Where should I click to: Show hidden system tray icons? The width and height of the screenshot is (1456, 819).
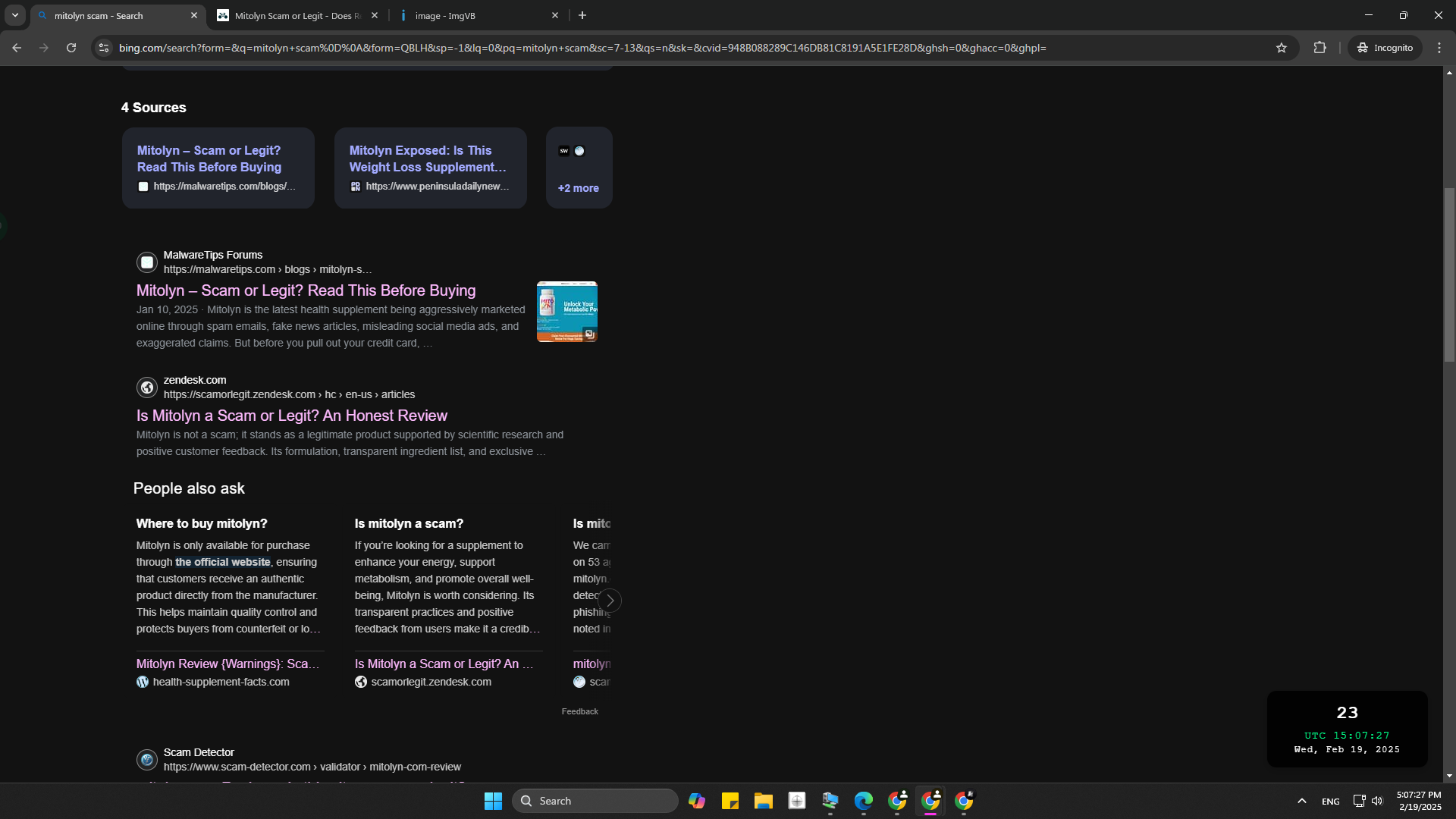[x=1301, y=801]
